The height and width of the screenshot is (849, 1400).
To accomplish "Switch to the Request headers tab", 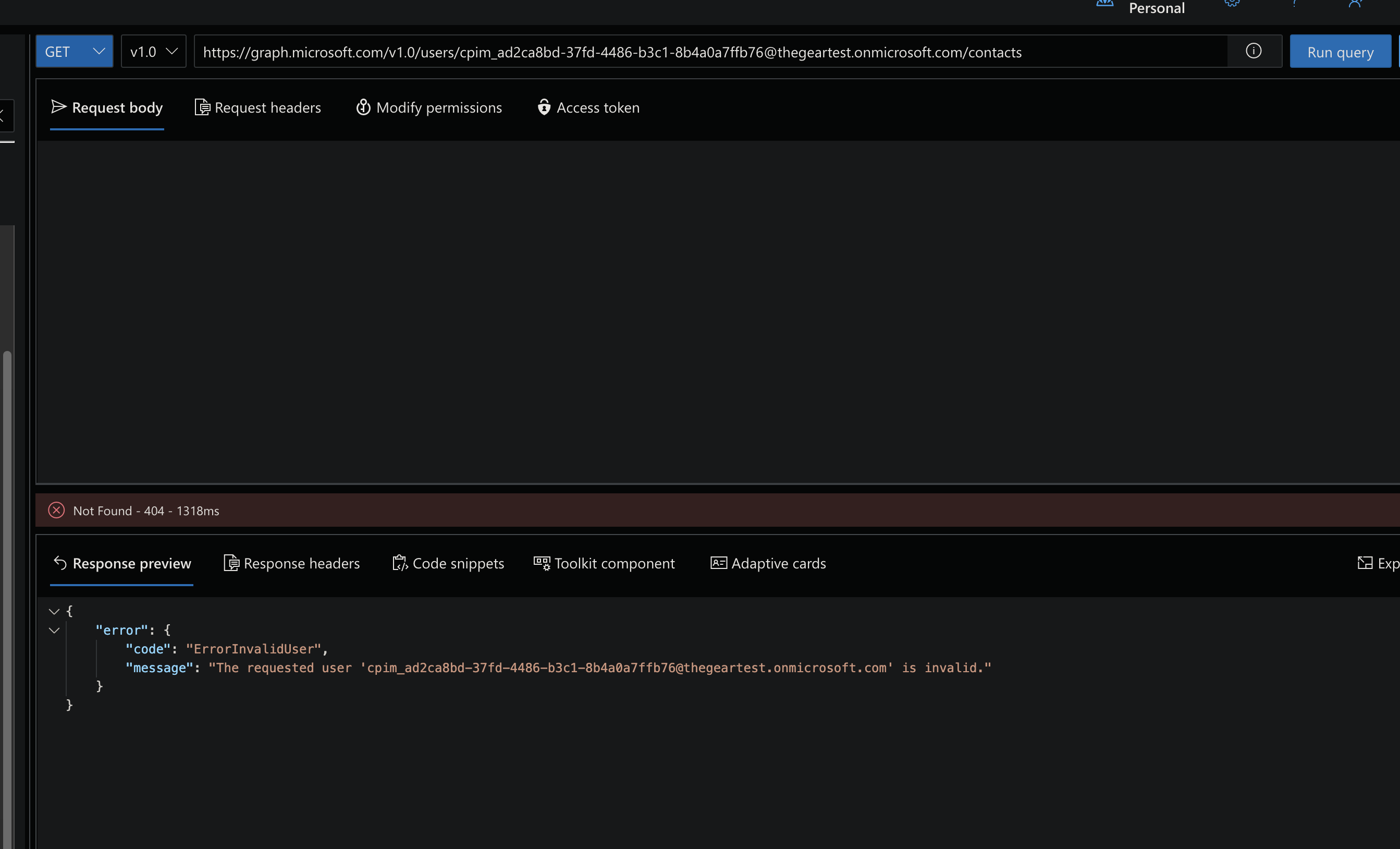I will point(258,107).
